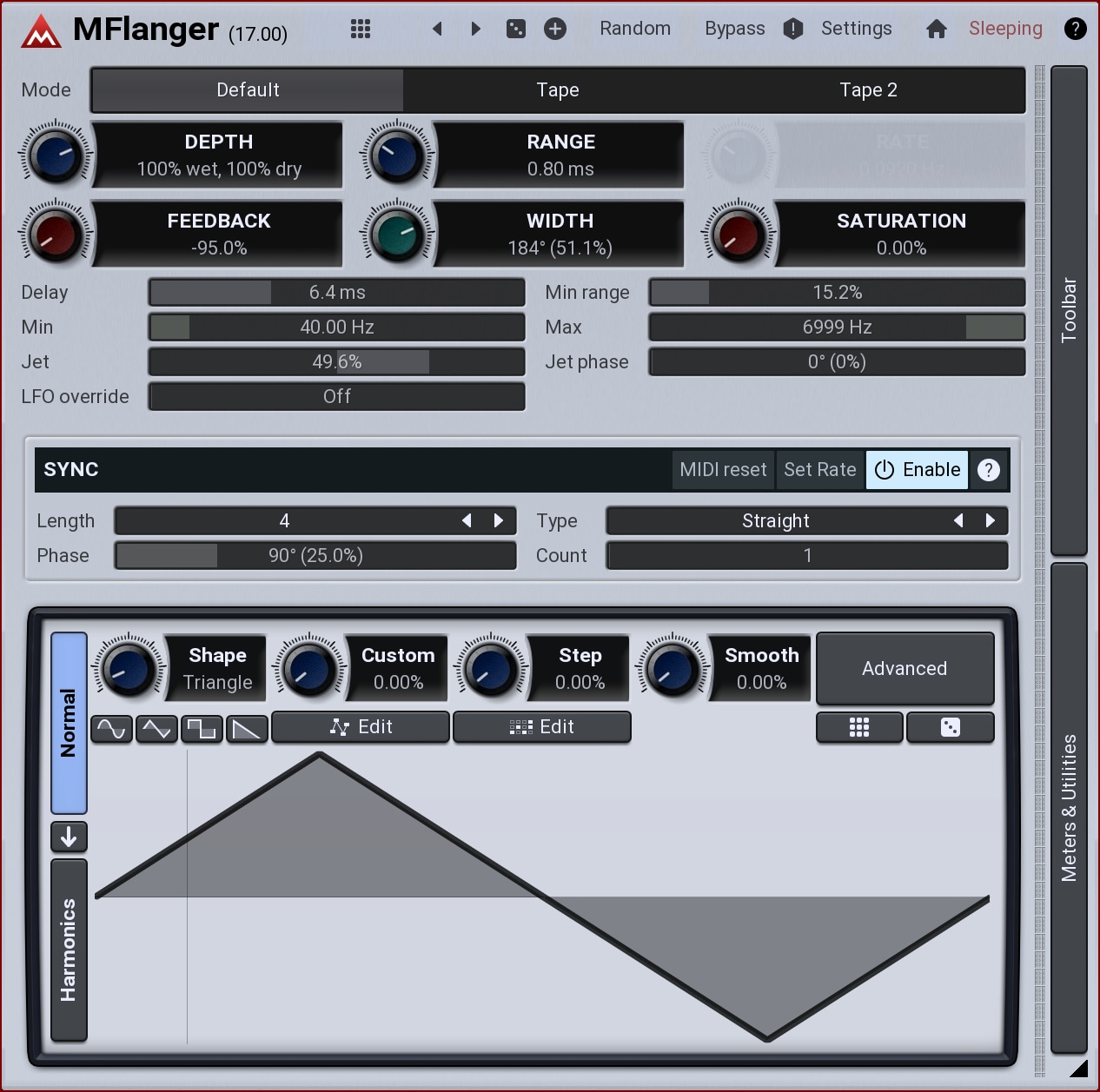1100x1092 pixels.
Task: Switch Mode to Tape
Action: click(x=557, y=90)
